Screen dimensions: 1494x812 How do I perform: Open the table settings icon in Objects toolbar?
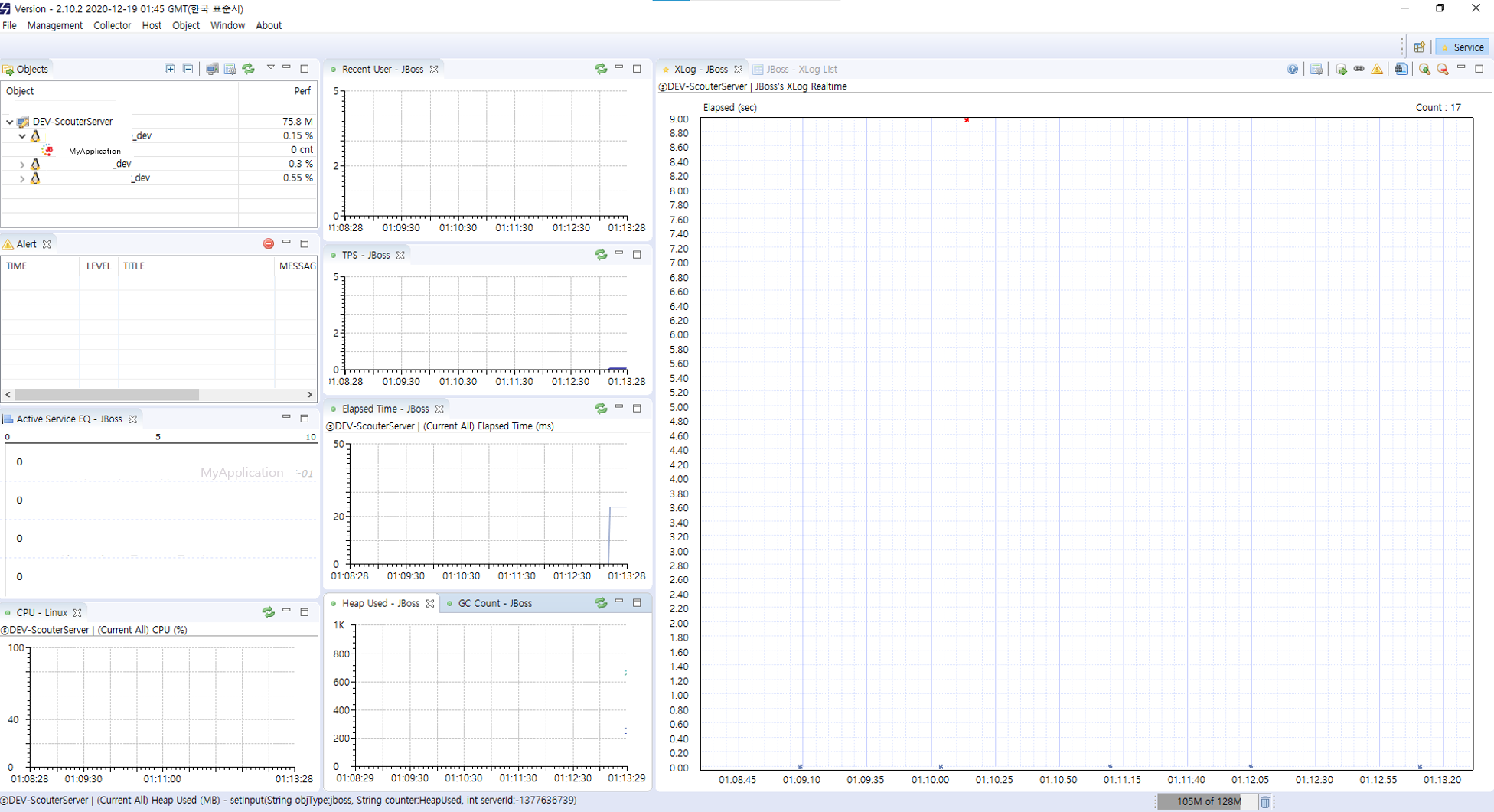point(230,69)
